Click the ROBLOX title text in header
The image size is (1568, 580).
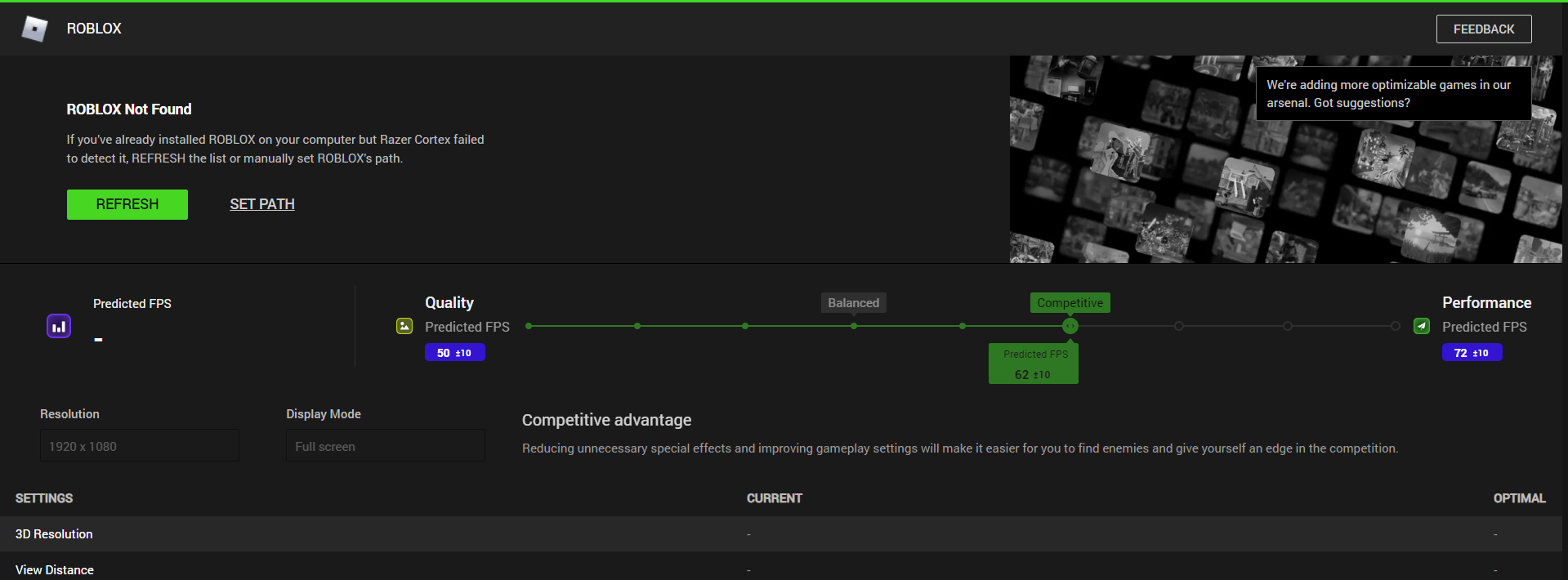coord(94,29)
